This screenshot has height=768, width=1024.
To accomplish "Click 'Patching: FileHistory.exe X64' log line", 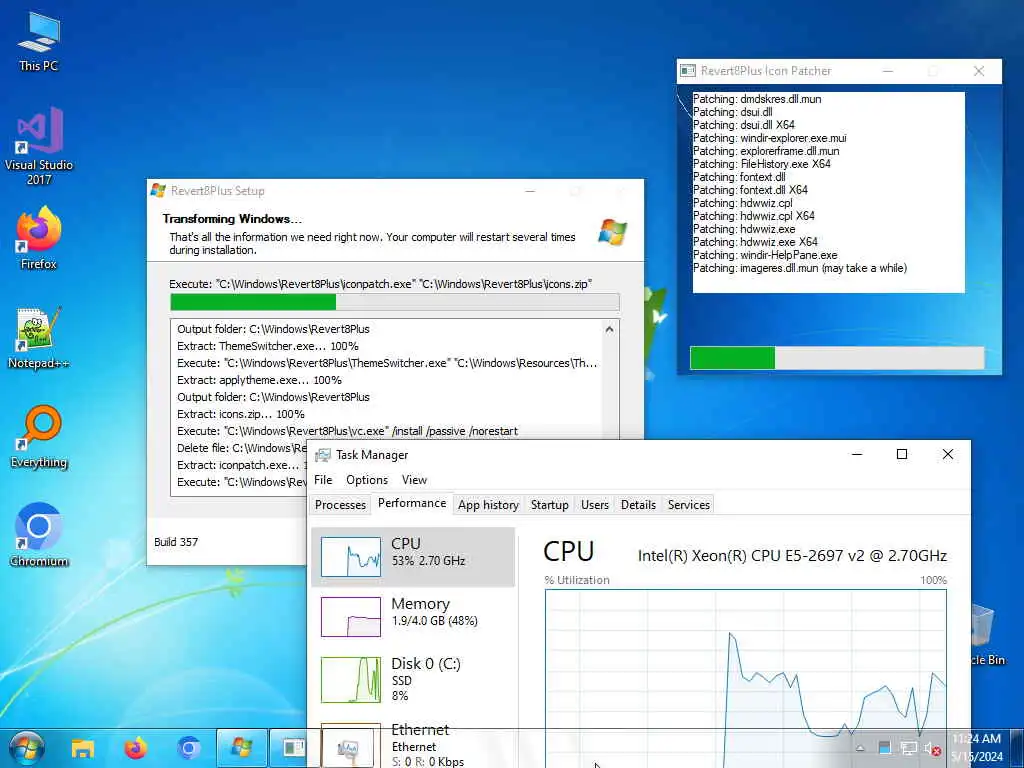I will pos(761,164).
